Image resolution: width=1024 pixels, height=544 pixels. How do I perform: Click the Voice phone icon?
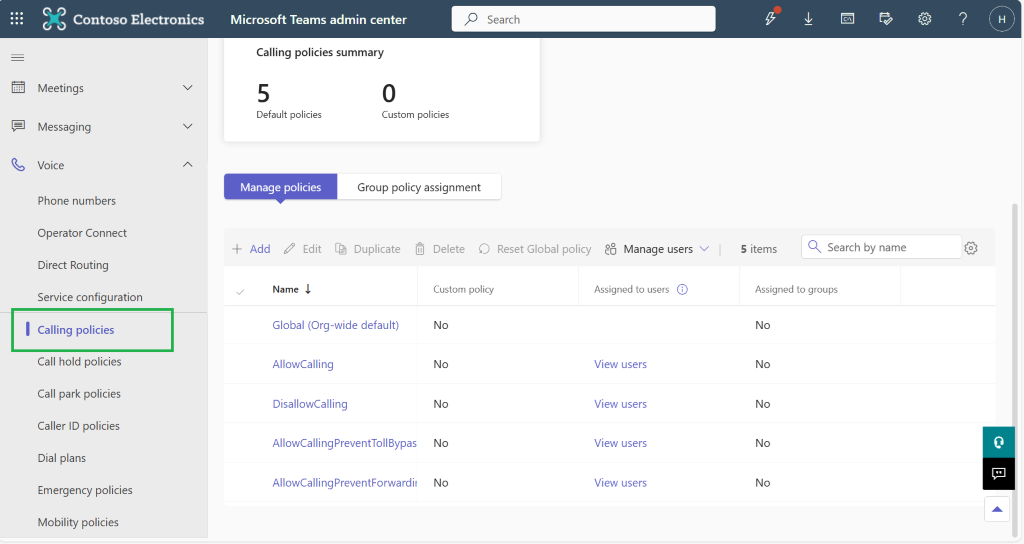coord(18,165)
